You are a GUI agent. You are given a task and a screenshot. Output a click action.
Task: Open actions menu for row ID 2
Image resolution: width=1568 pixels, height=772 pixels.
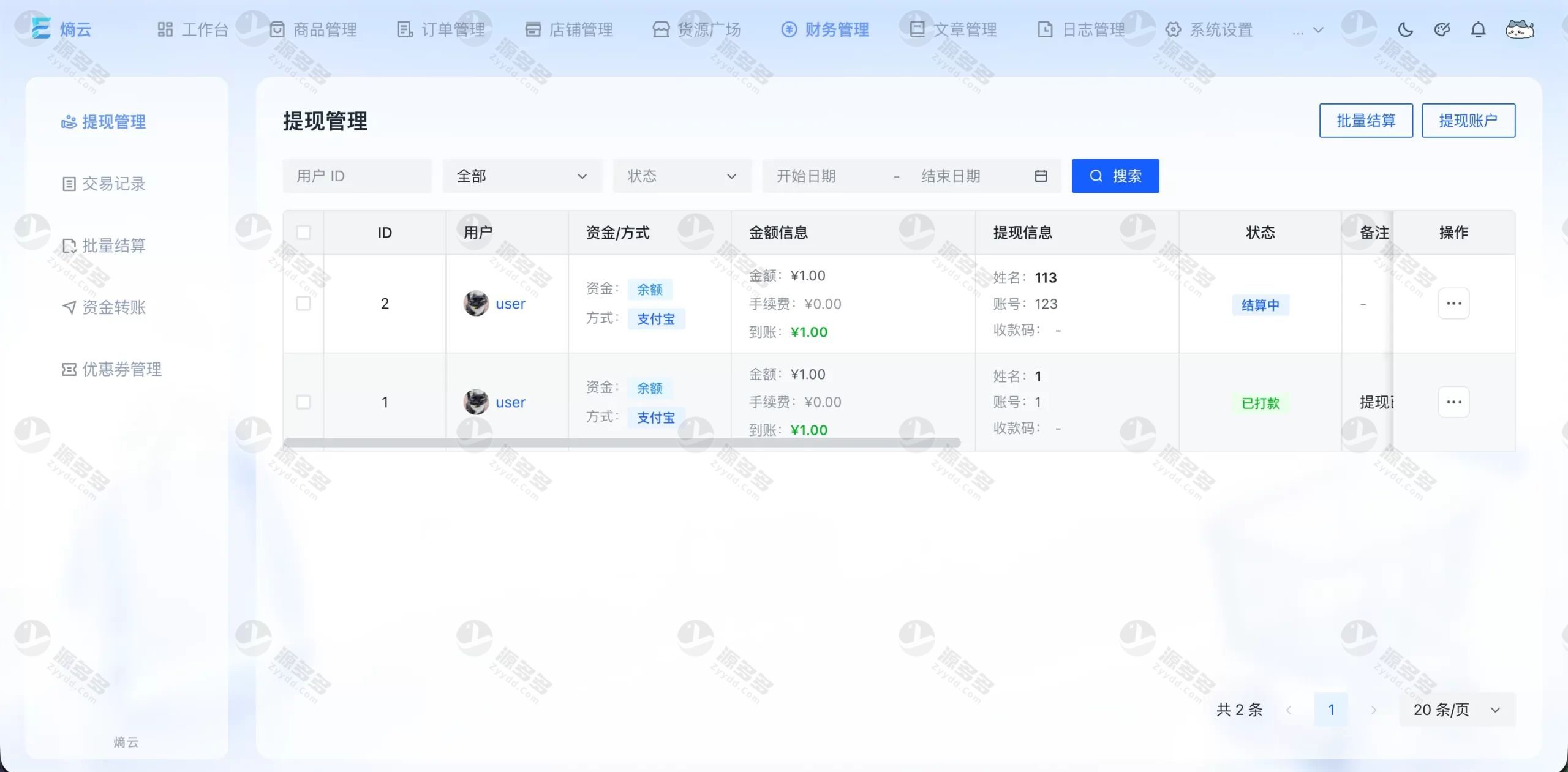click(1453, 303)
